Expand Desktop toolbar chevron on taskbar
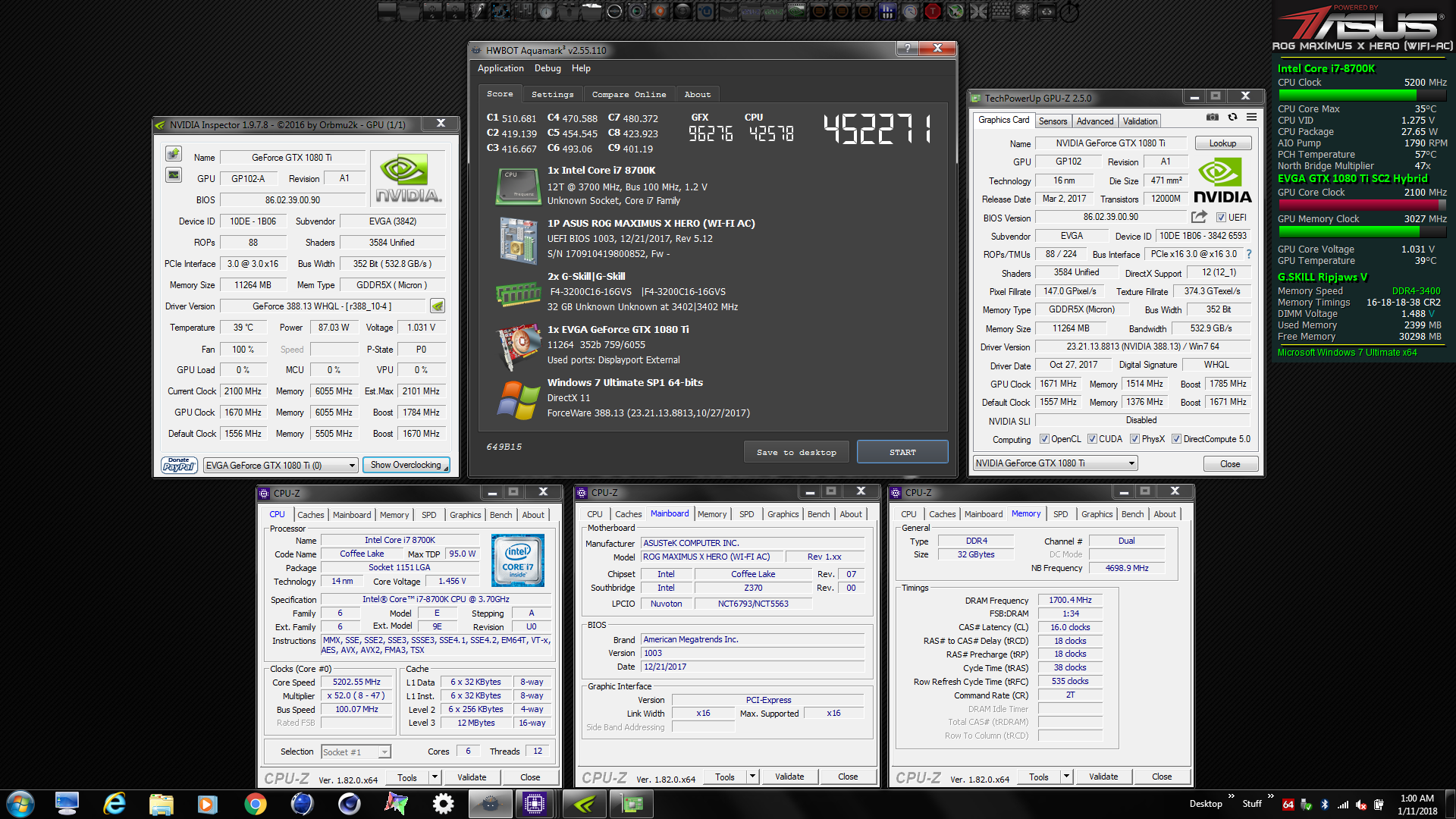The width and height of the screenshot is (1456, 819). pyautogui.click(x=1232, y=796)
